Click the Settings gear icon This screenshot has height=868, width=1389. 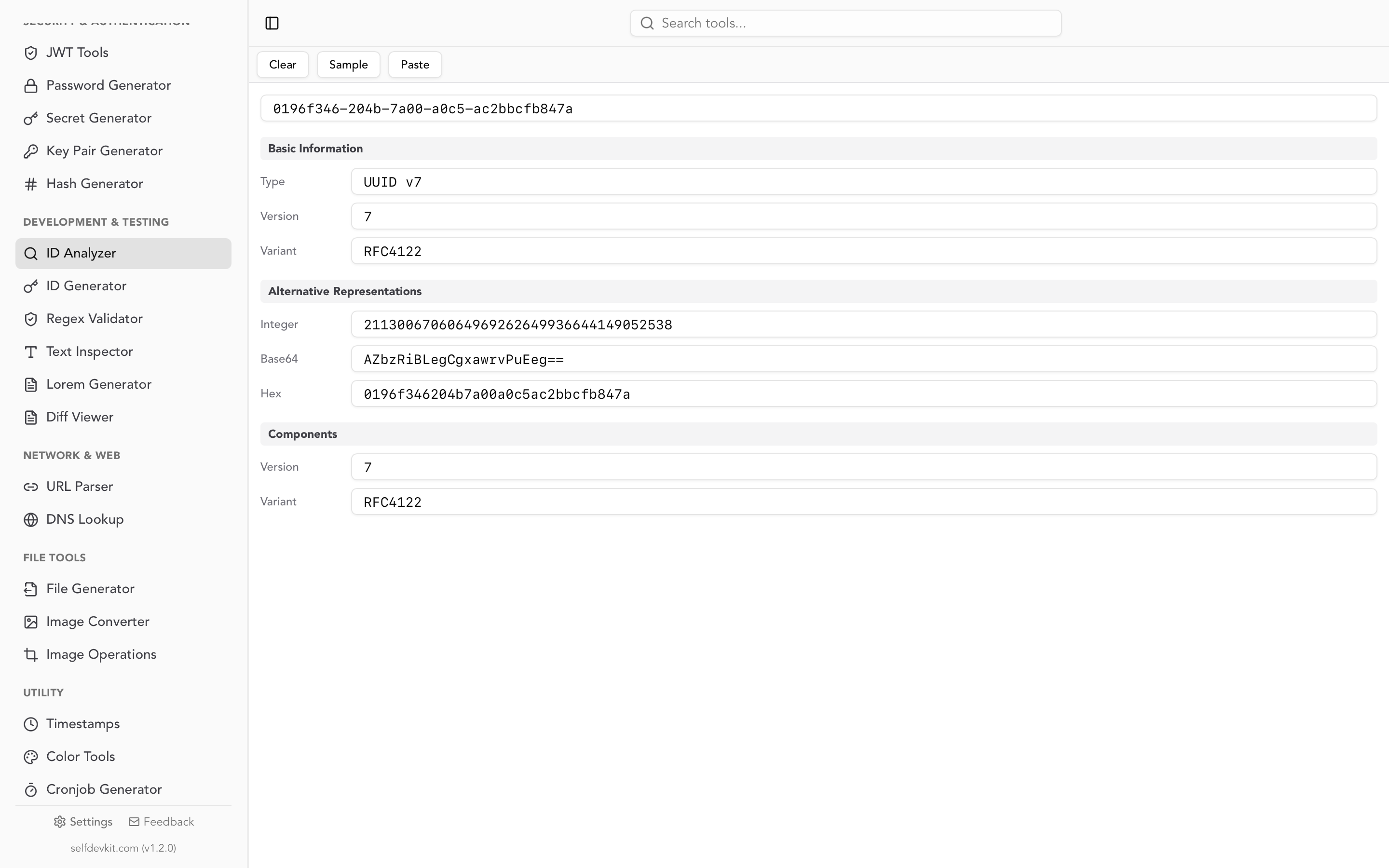pos(60,822)
